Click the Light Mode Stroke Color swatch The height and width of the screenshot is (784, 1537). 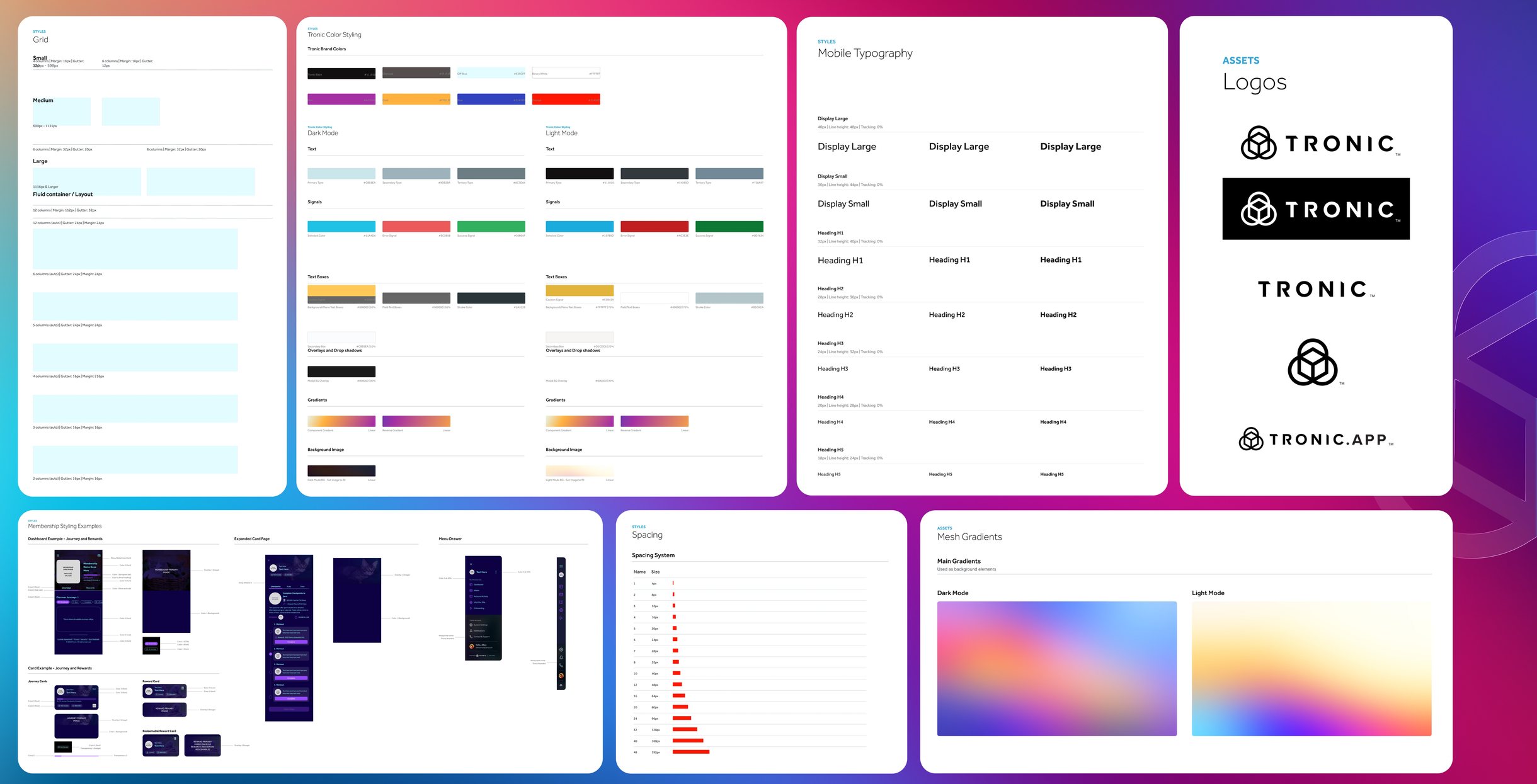729,298
